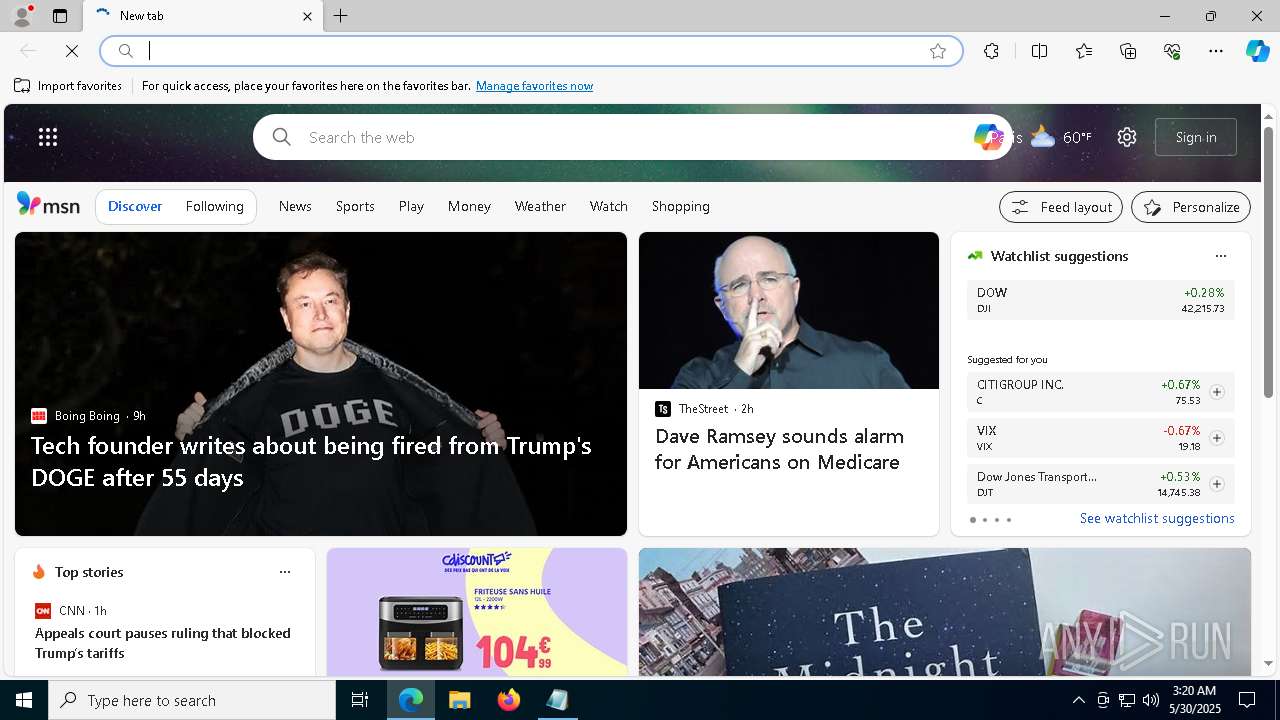Open the Shopping section
This screenshot has height=720, width=1280.
click(x=681, y=206)
